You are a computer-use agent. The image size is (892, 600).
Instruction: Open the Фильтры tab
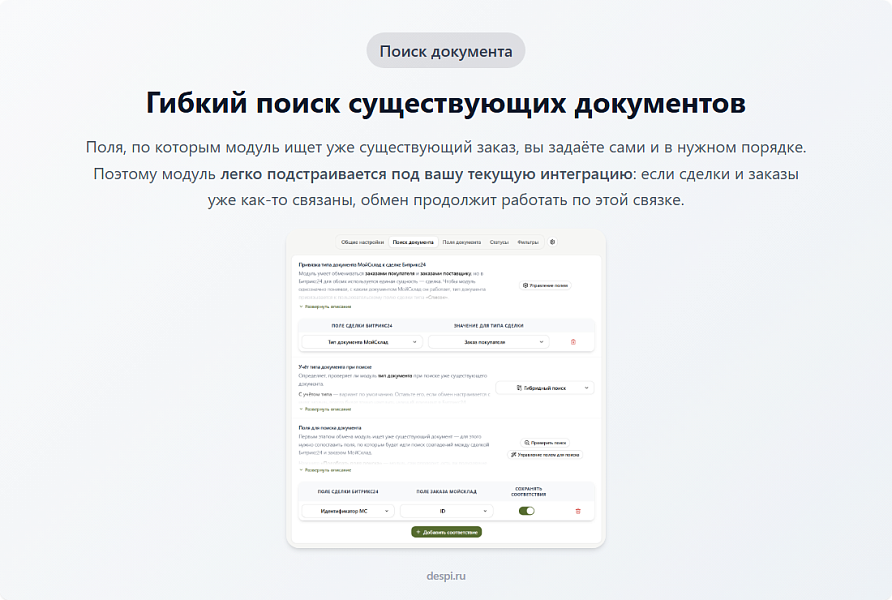528,242
